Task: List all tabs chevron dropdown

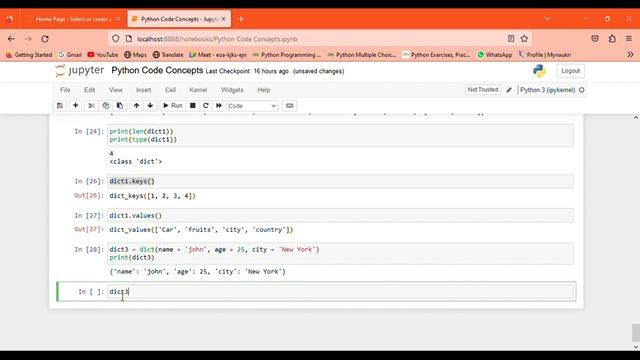Action: (547, 19)
